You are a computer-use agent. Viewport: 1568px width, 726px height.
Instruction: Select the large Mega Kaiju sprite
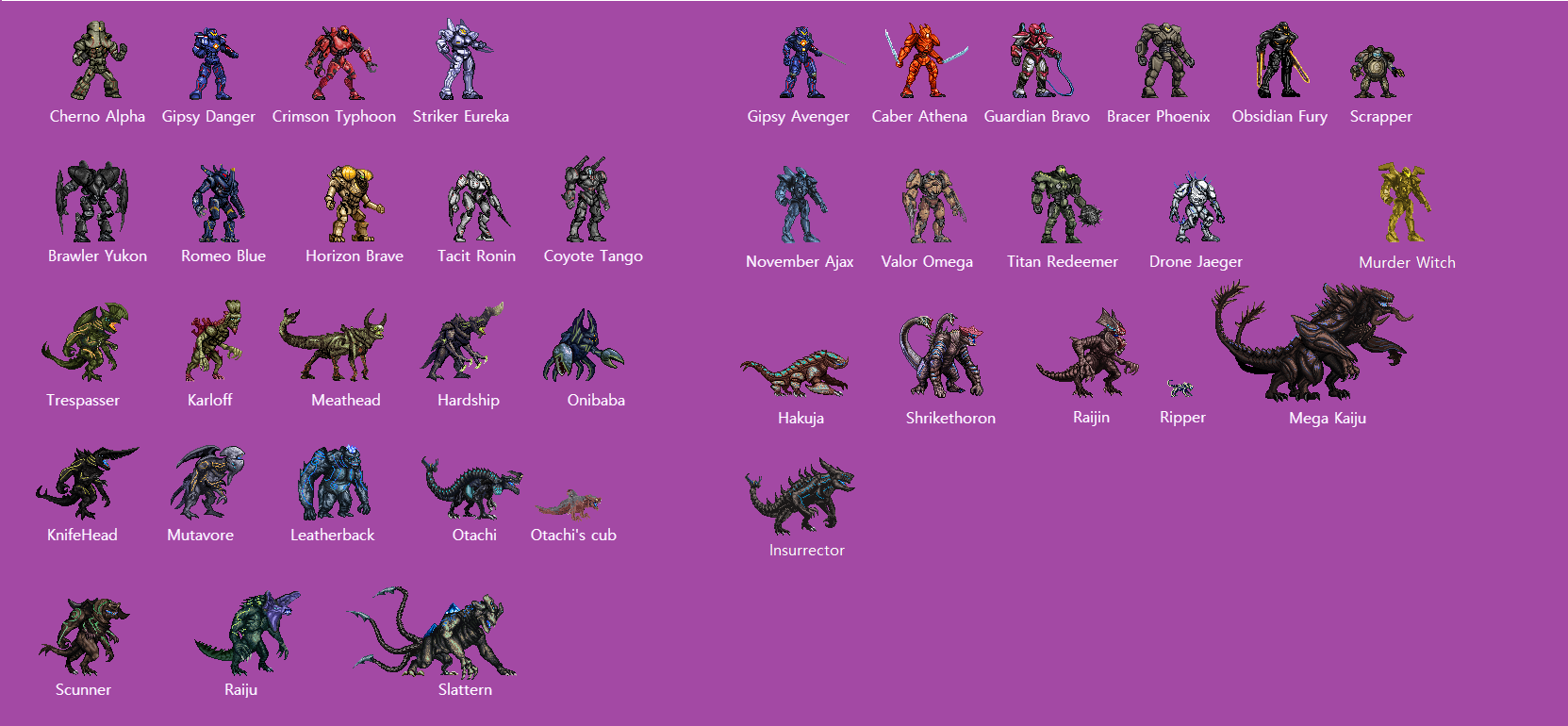point(1313,341)
